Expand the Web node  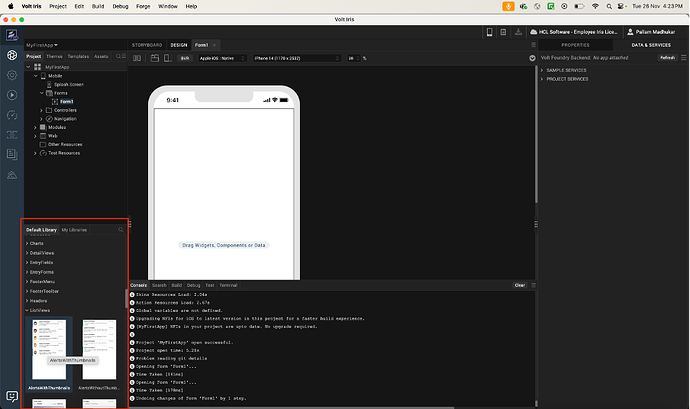(x=36, y=136)
